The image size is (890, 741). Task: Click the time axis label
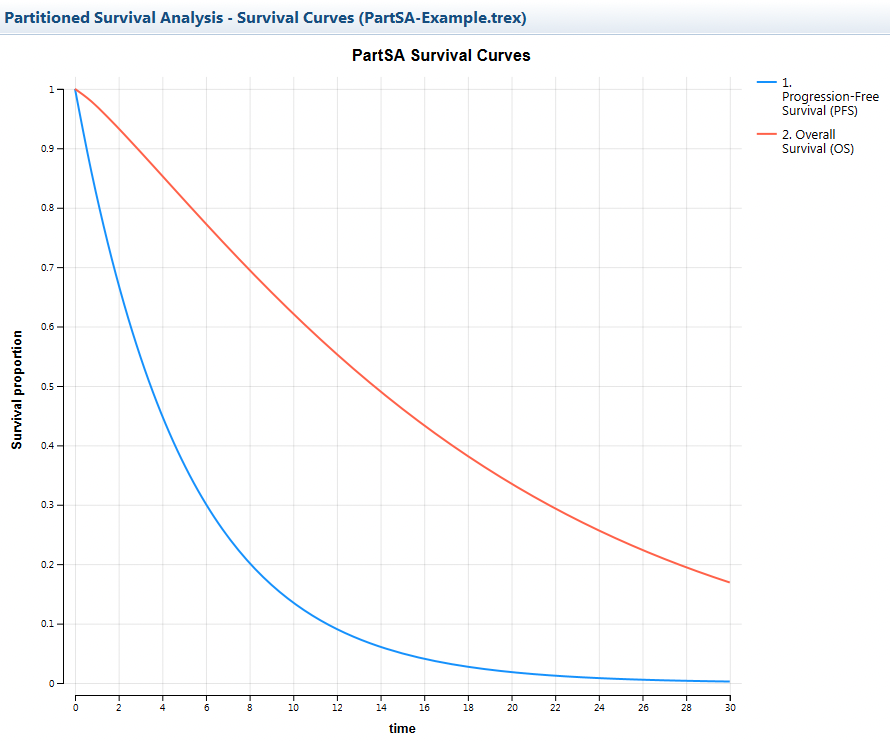coord(401,728)
